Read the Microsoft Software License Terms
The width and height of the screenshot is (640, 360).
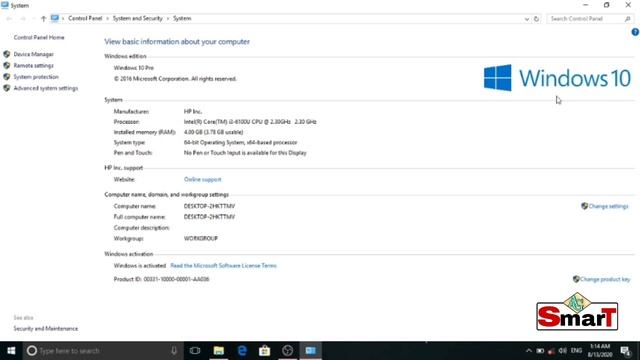(x=223, y=266)
